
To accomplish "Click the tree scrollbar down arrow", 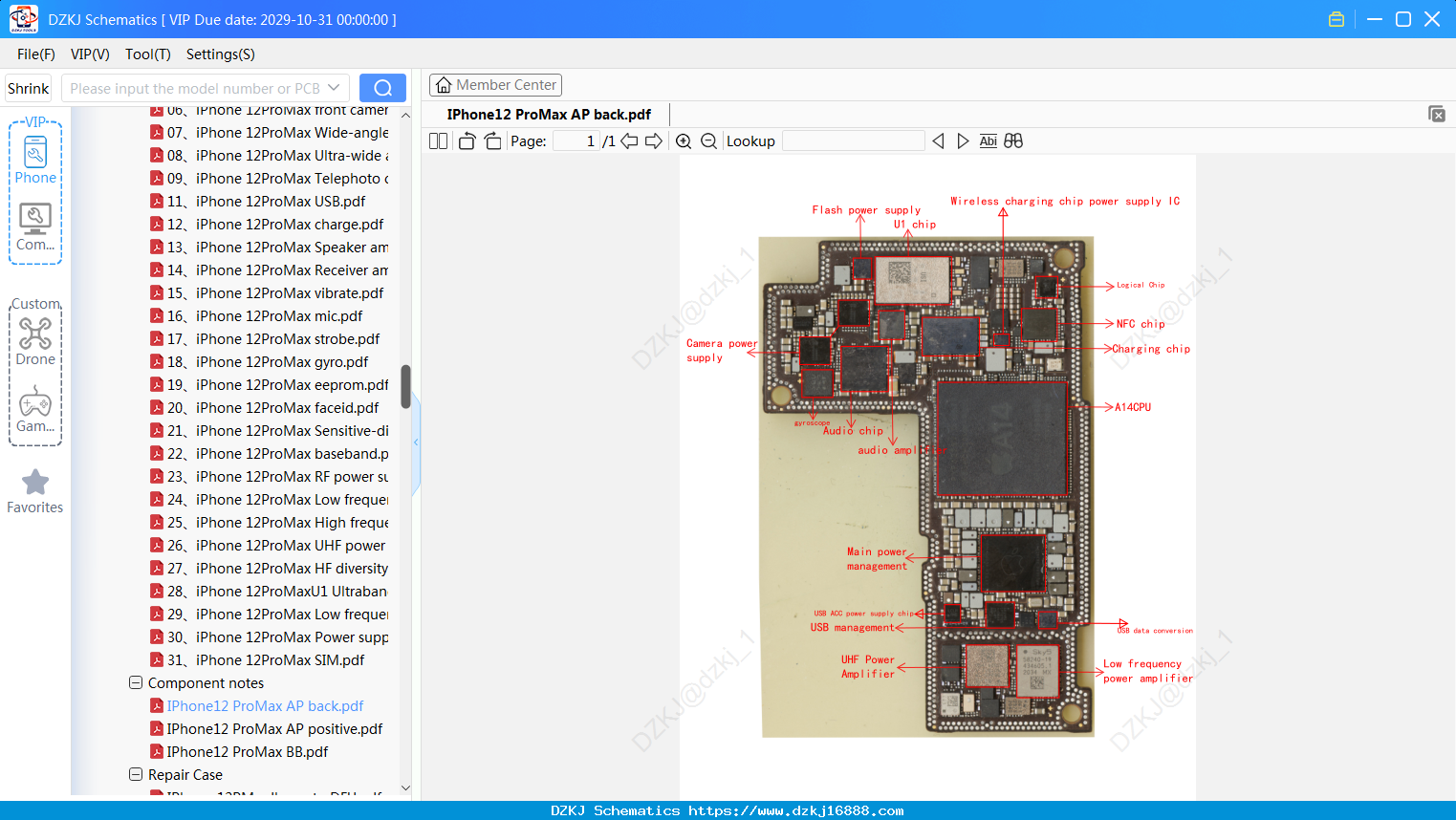I will (405, 788).
